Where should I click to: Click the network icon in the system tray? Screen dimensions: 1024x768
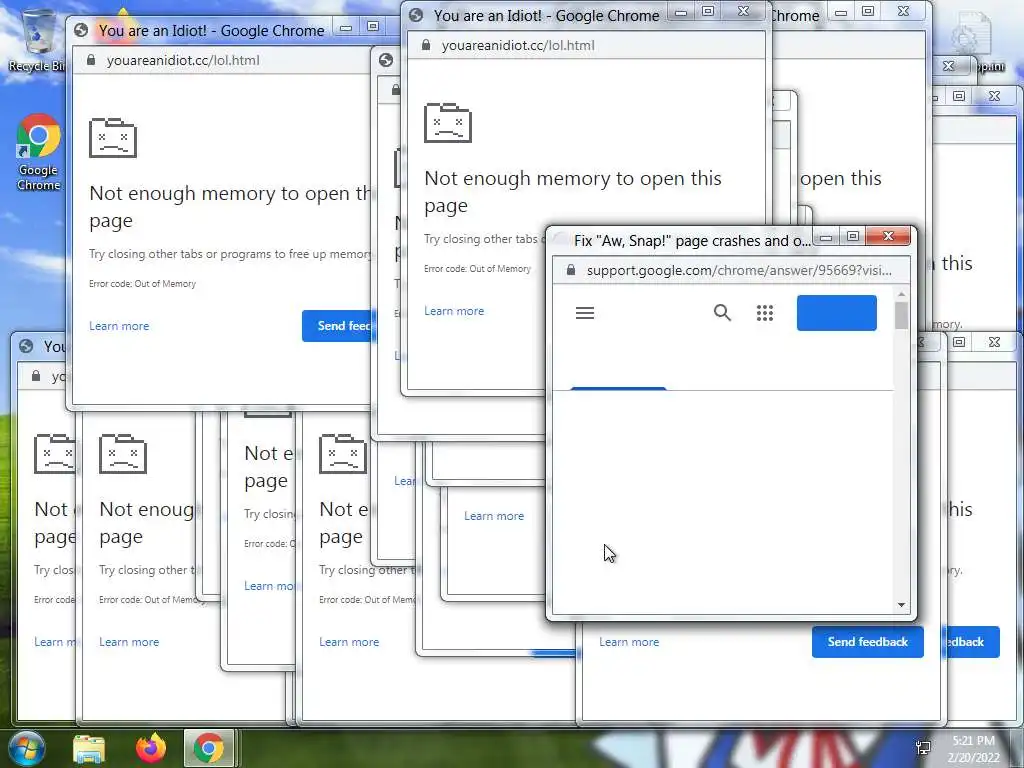(x=923, y=748)
